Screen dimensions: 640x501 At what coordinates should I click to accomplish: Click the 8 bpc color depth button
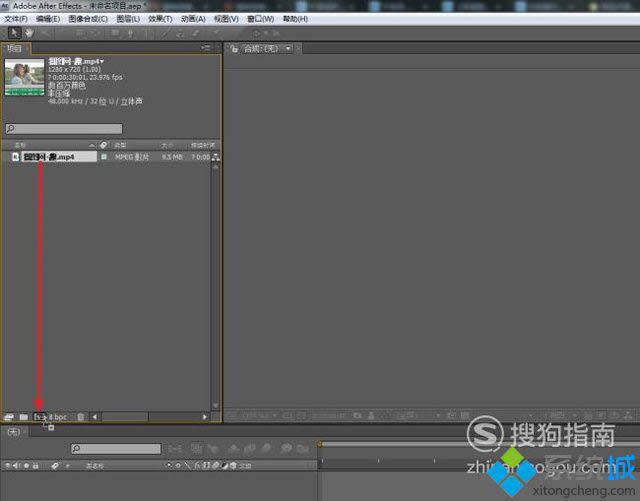click(58, 417)
